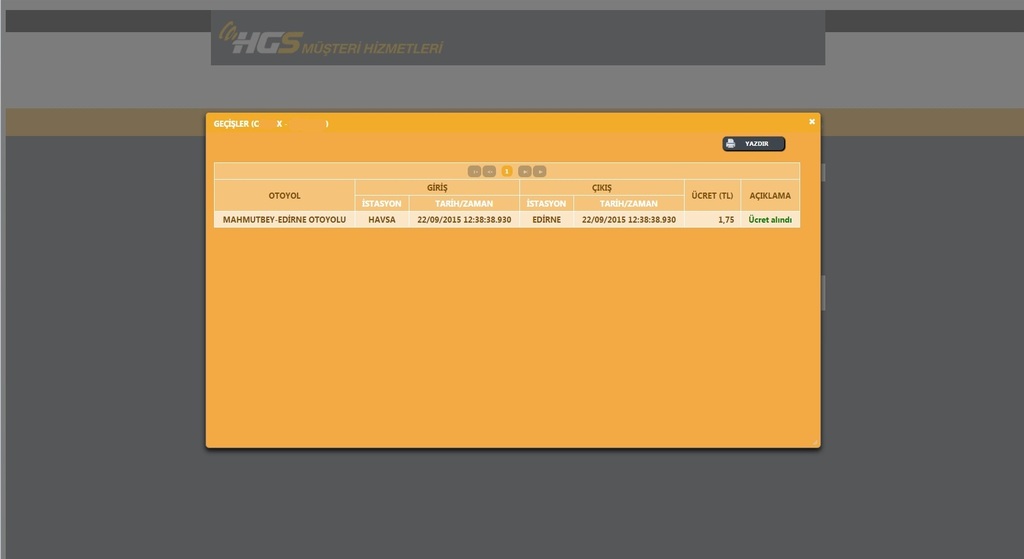This screenshot has height=559, width=1024.
Task: Click the GİRİŞ column group header
Action: point(437,187)
